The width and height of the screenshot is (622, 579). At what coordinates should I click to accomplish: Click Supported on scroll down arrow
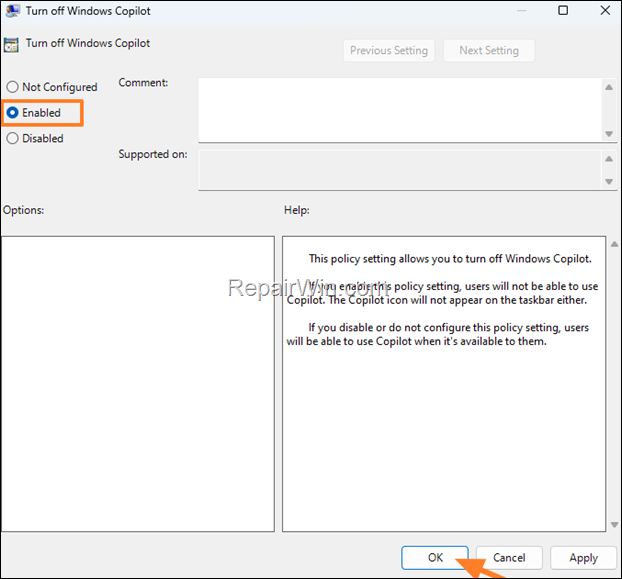pyautogui.click(x=609, y=182)
